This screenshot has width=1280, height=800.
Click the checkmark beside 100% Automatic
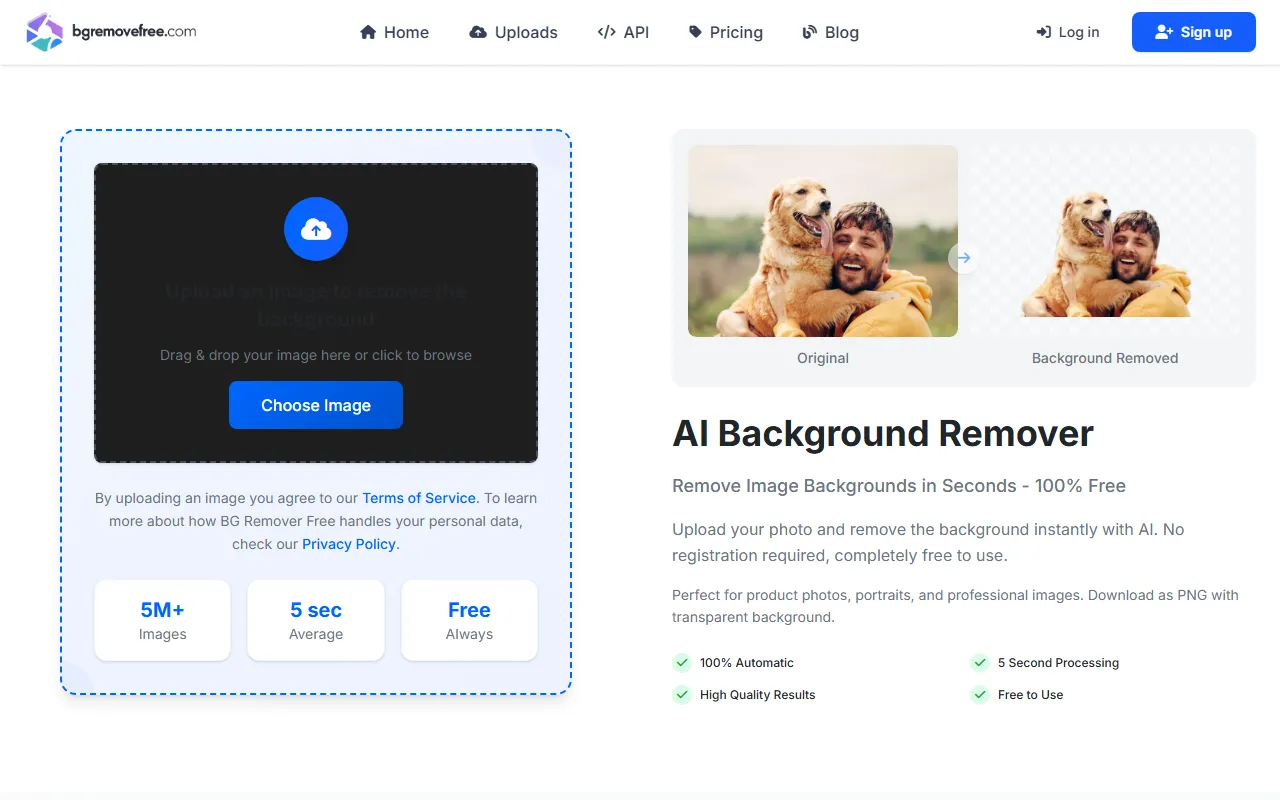(x=682, y=662)
